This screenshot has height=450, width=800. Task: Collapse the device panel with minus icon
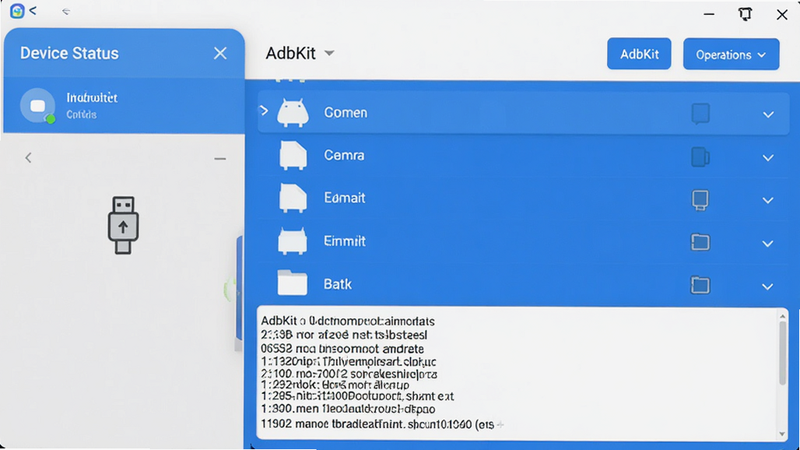[x=220, y=159]
